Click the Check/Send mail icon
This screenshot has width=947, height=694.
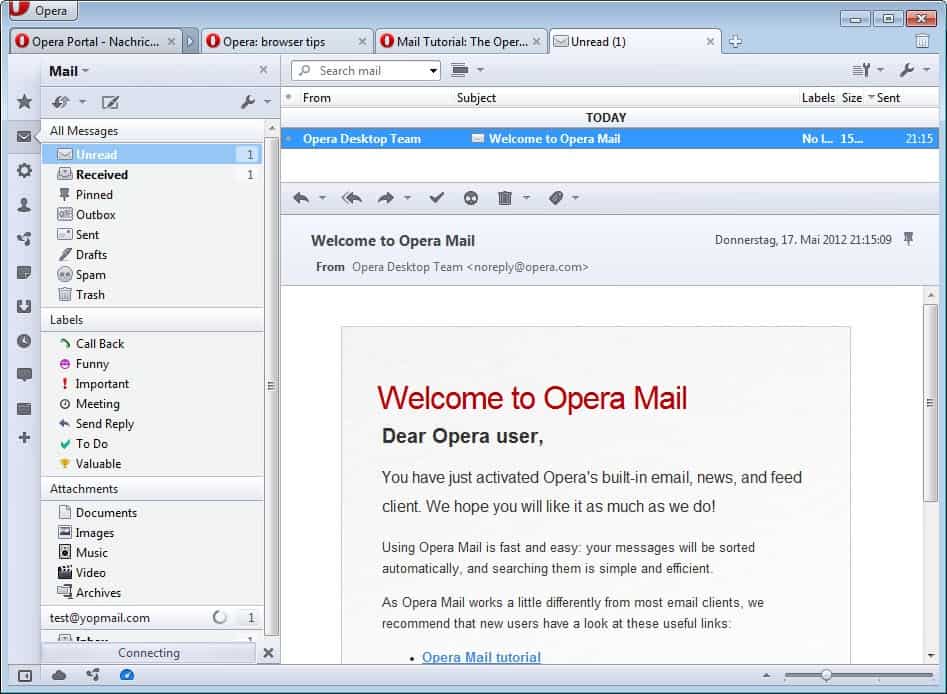pos(60,102)
